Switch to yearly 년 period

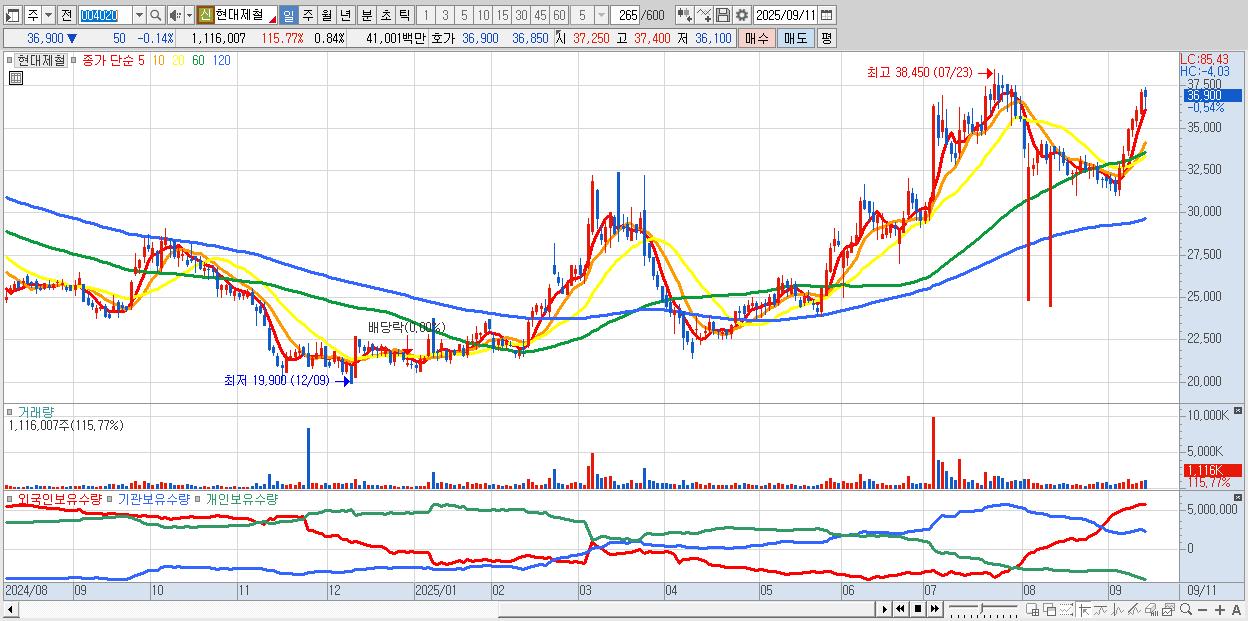click(x=345, y=15)
